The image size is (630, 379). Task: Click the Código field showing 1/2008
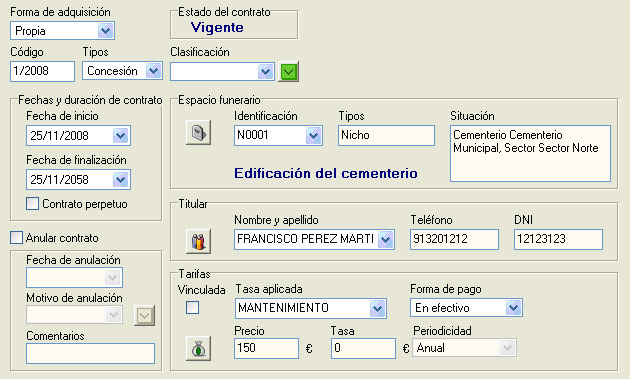(x=42, y=71)
